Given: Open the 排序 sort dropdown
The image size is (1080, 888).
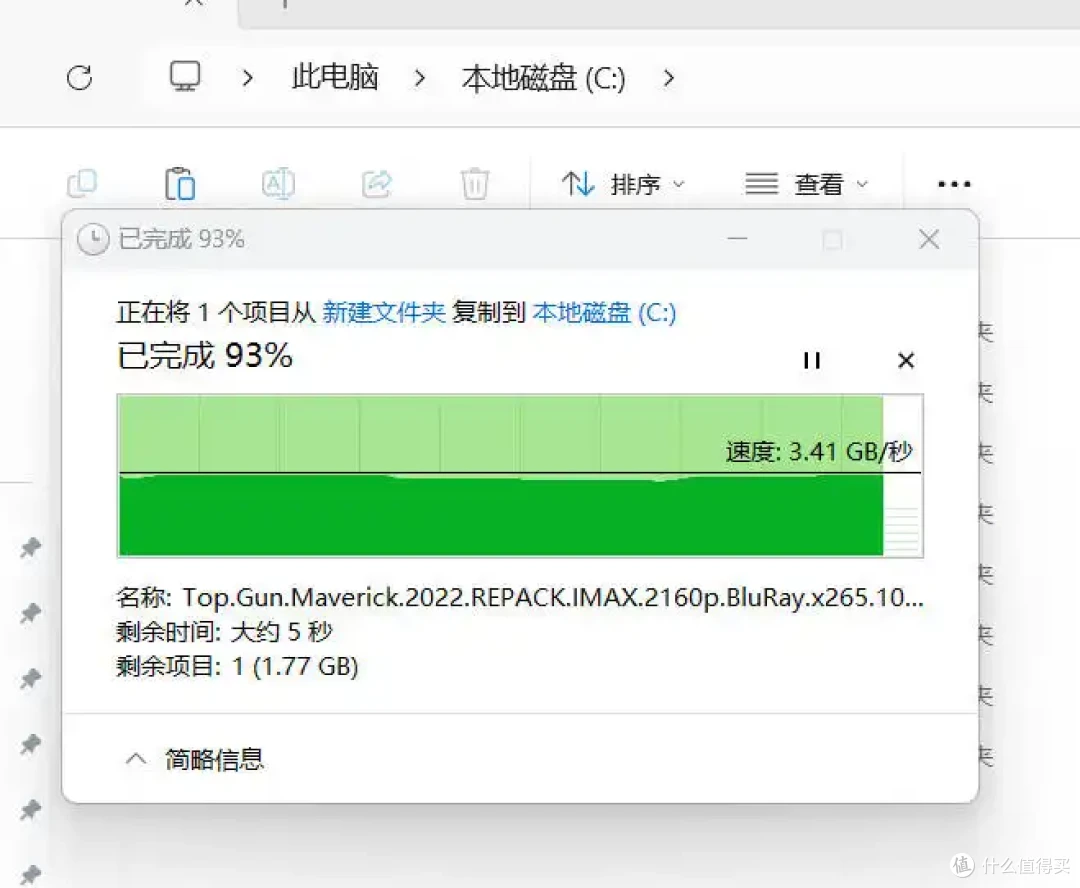Looking at the screenshot, I should 623,184.
